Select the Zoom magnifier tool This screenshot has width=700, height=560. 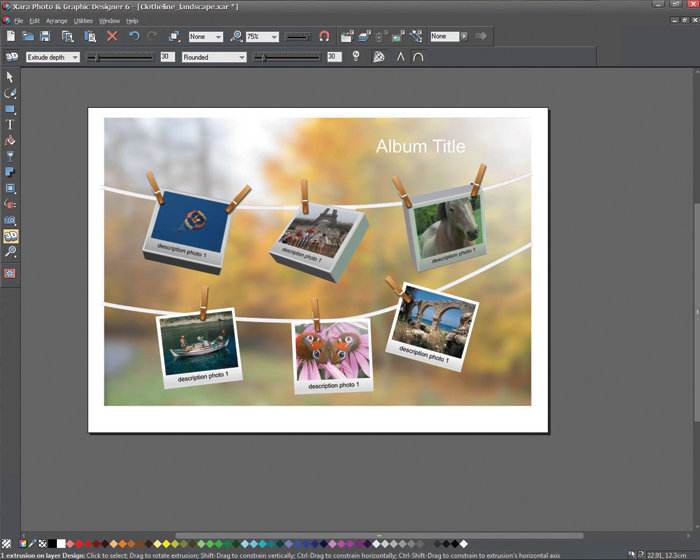pyautogui.click(x=10, y=251)
